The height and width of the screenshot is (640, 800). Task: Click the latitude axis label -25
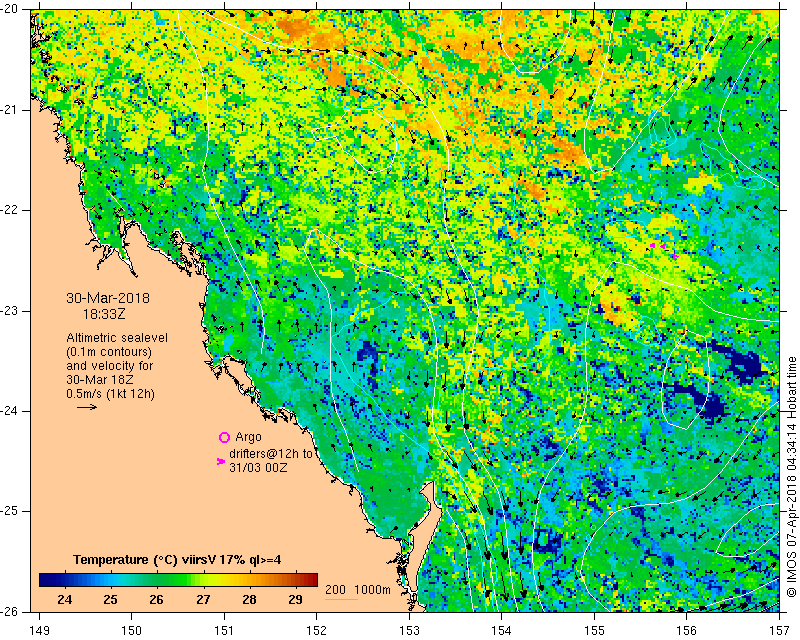pos(8,511)
